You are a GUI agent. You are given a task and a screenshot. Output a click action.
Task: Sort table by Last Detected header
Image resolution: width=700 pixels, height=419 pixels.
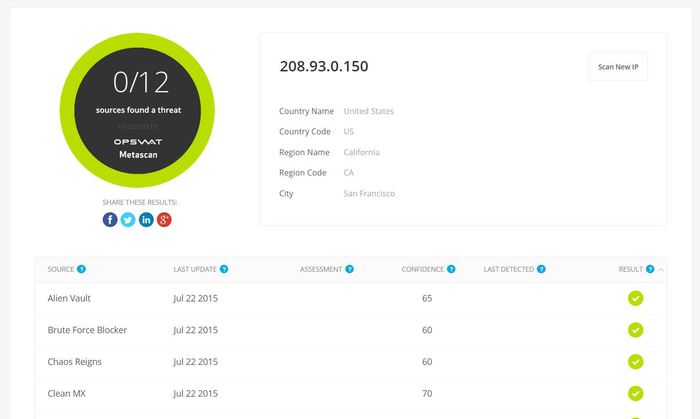508,269
